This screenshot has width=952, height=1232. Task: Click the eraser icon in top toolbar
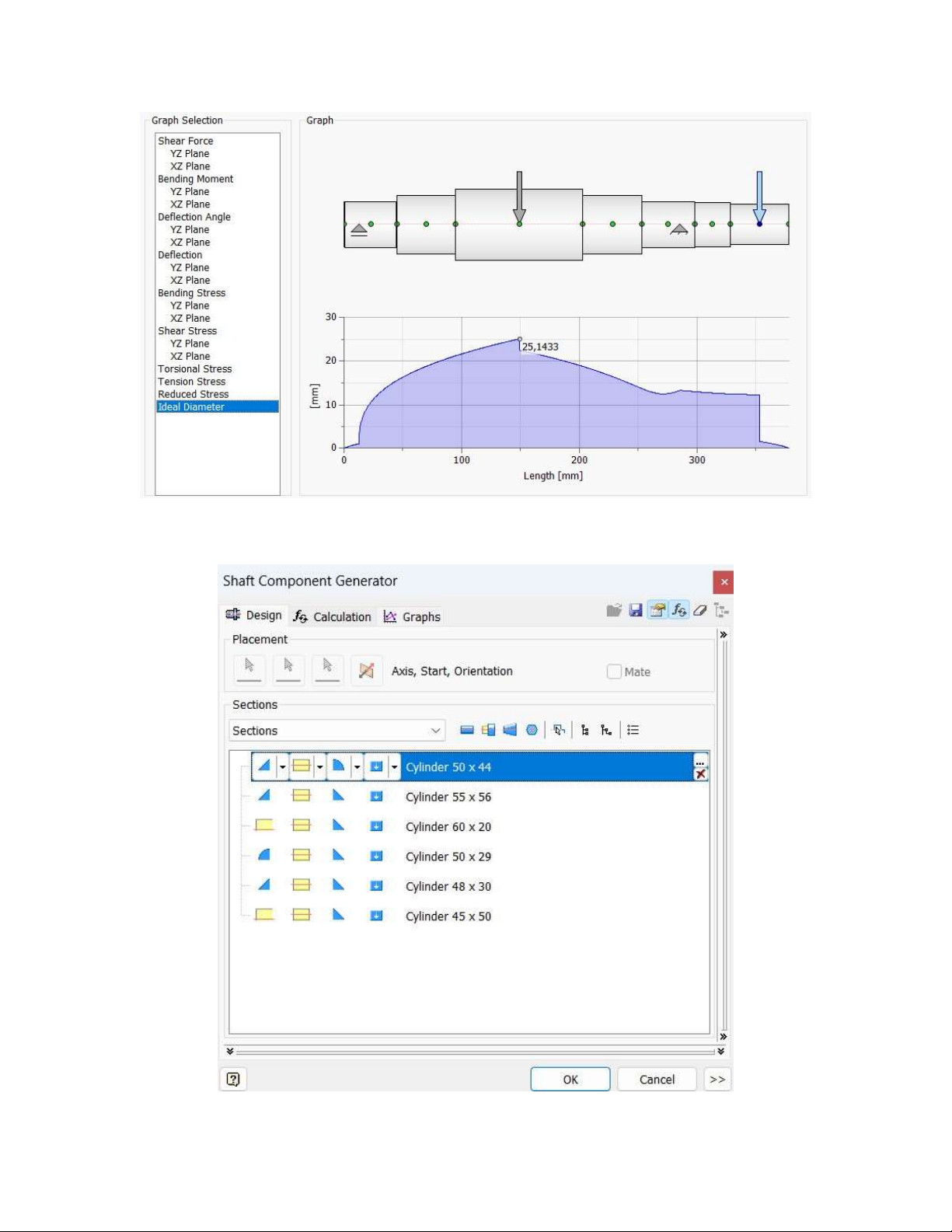pos(700,610)
